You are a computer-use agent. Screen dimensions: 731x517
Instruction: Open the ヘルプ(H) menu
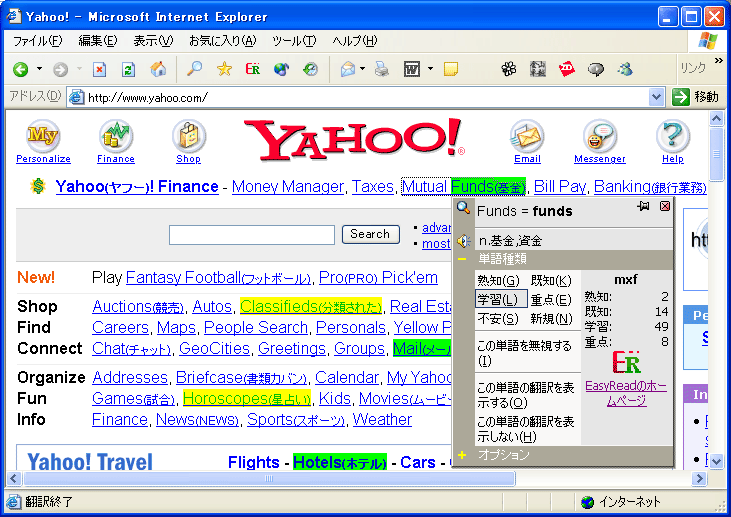pos(354,41)
